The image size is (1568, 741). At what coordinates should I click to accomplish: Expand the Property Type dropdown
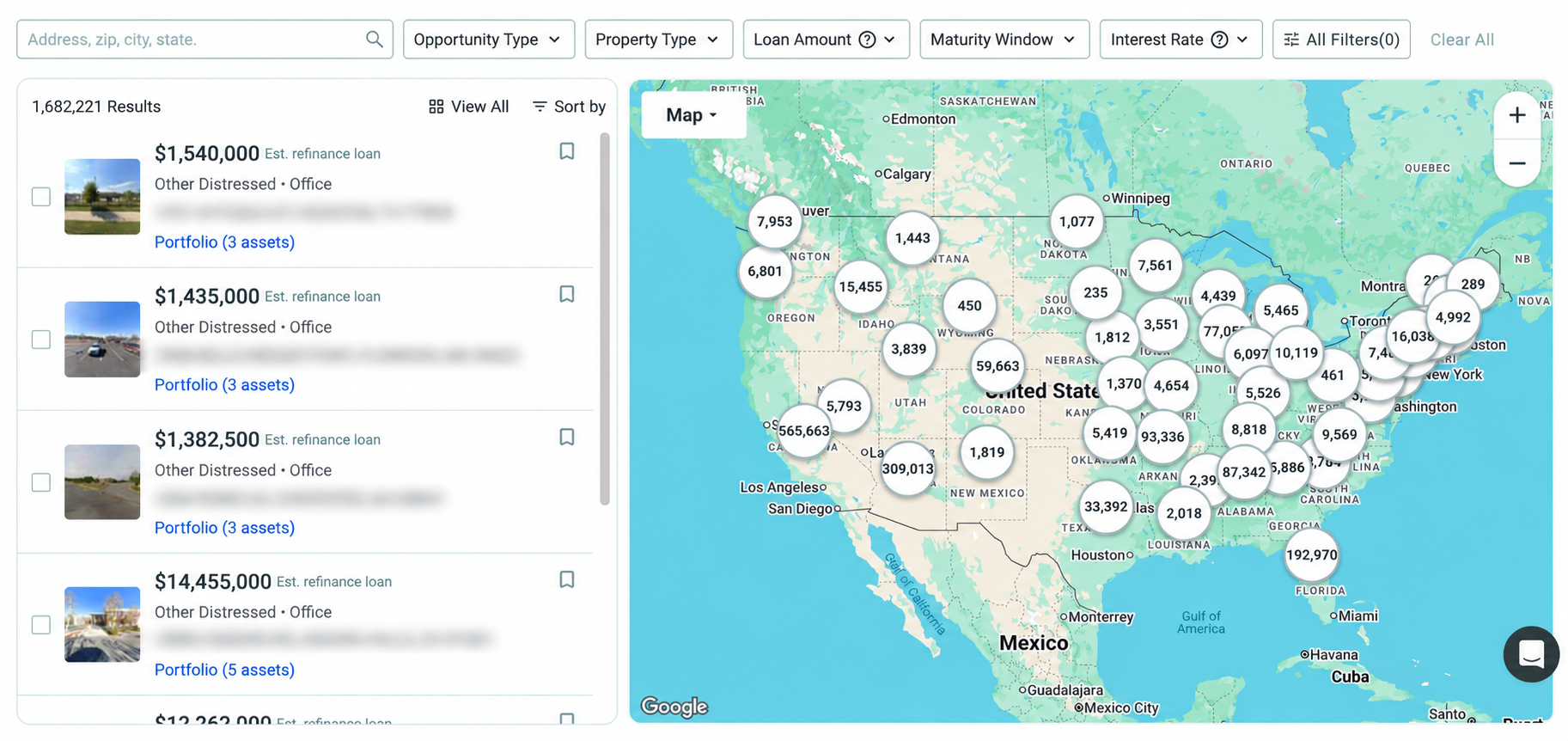659,40
